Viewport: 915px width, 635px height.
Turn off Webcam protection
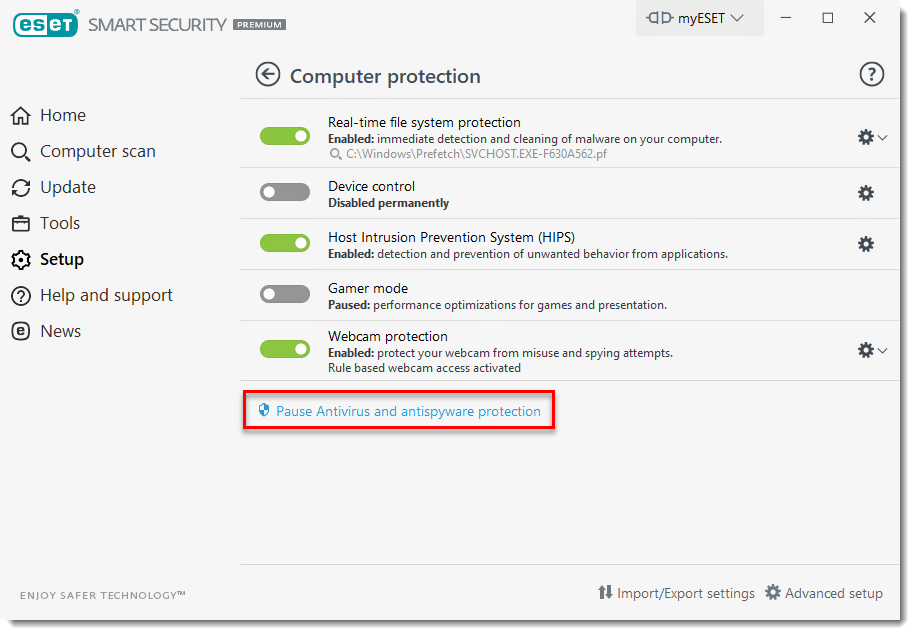point(285,348)
